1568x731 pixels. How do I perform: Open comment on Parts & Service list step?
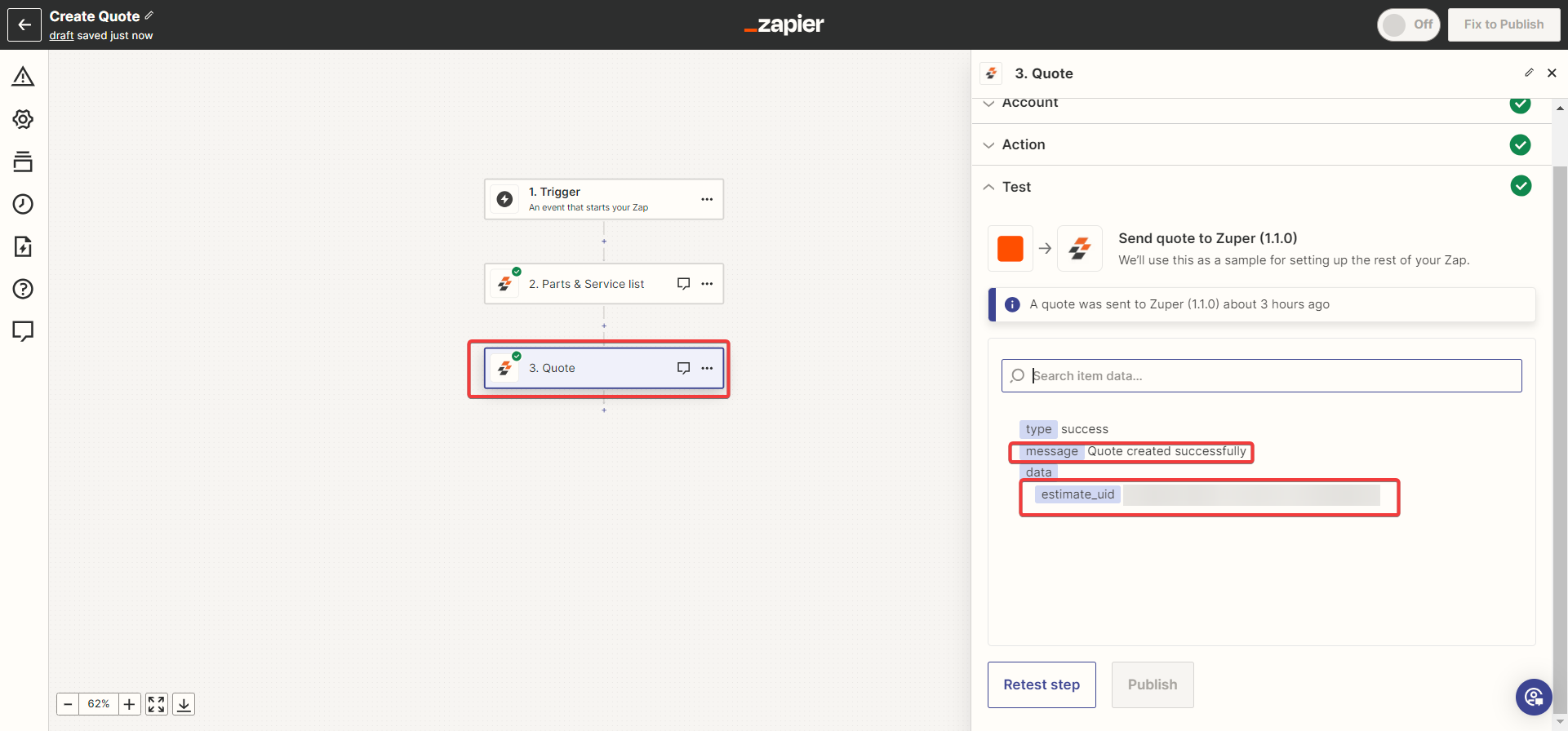(x=684, y=284)
